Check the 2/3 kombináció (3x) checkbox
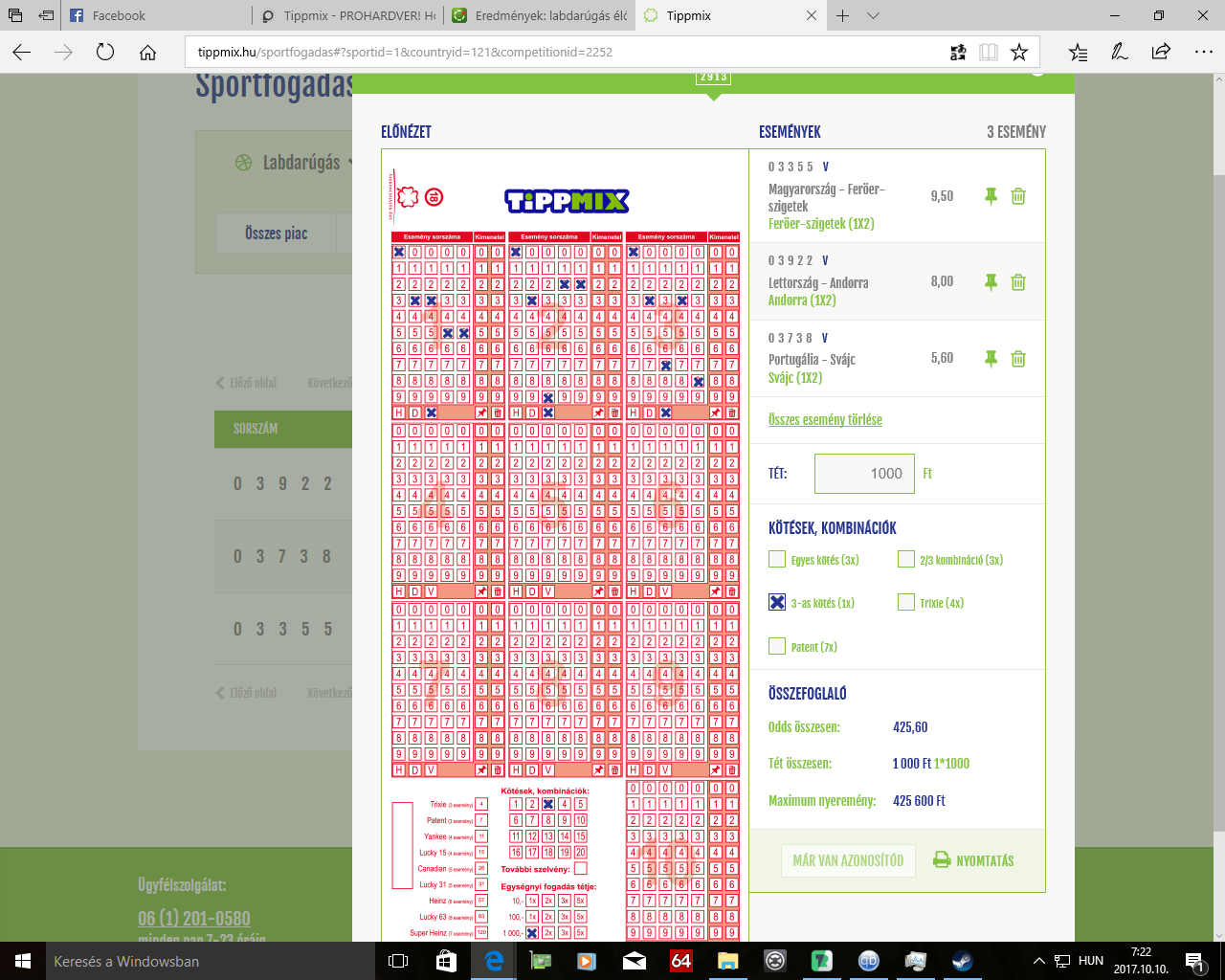Viewport: 1225px width, 980px height. [905, 559]
